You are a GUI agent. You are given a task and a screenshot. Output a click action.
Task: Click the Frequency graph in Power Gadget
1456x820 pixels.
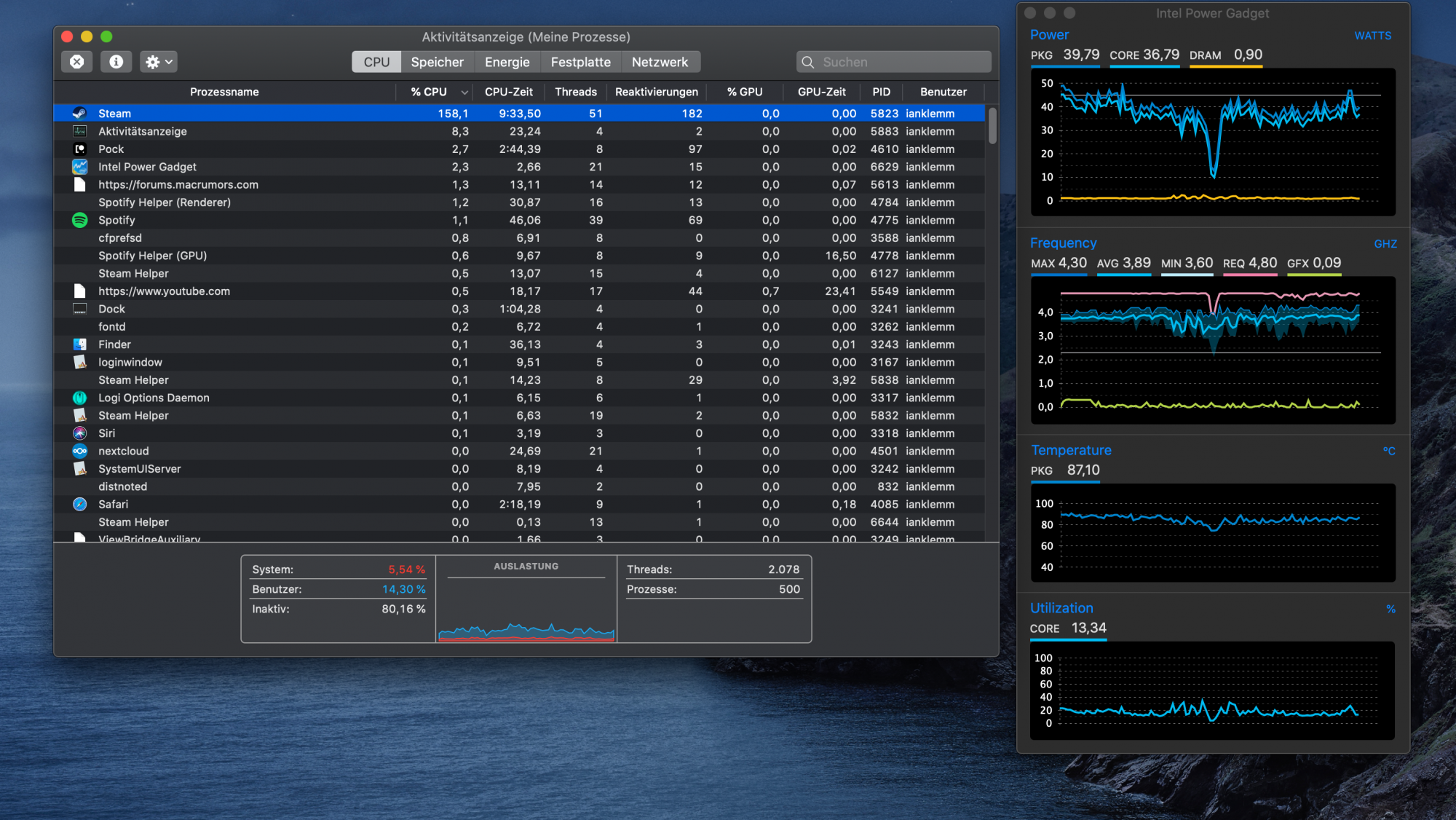point(1213,350)
